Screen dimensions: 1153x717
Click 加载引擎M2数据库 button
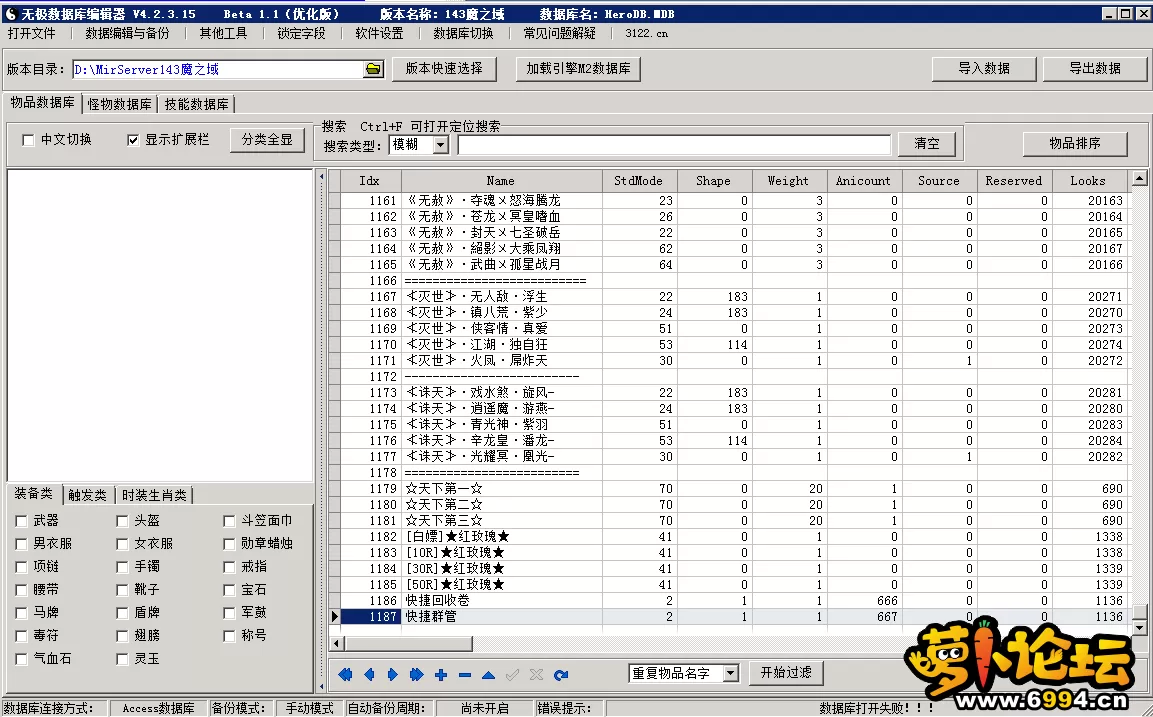pos(579,68)
